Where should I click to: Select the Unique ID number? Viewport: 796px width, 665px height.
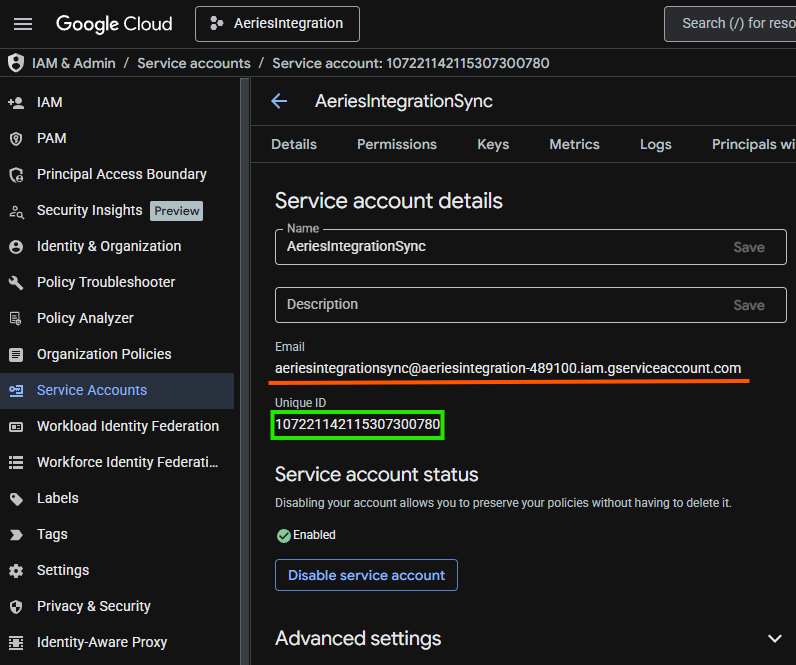point(357,425)
